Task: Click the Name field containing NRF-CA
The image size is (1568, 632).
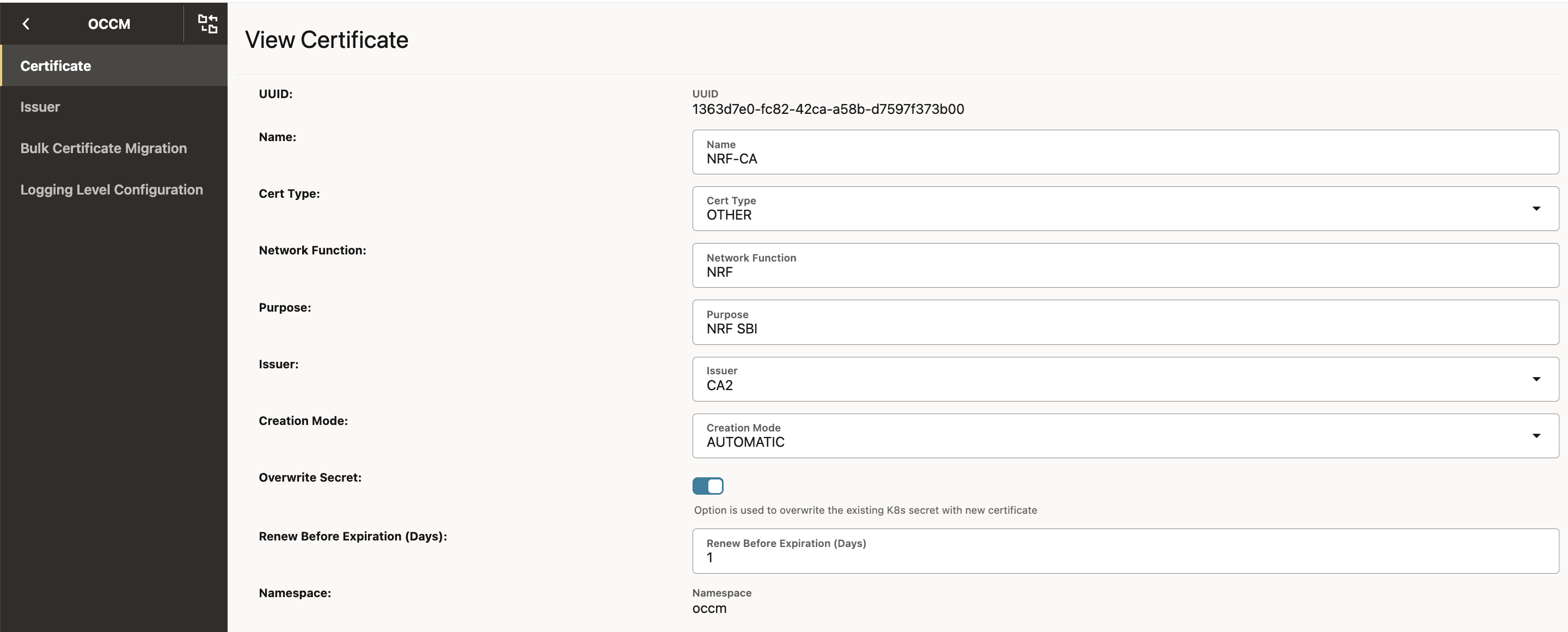Action: coord(1125,152)
